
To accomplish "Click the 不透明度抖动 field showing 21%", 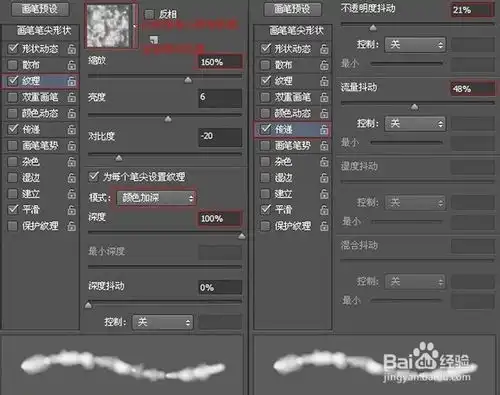I will (472, 10).
